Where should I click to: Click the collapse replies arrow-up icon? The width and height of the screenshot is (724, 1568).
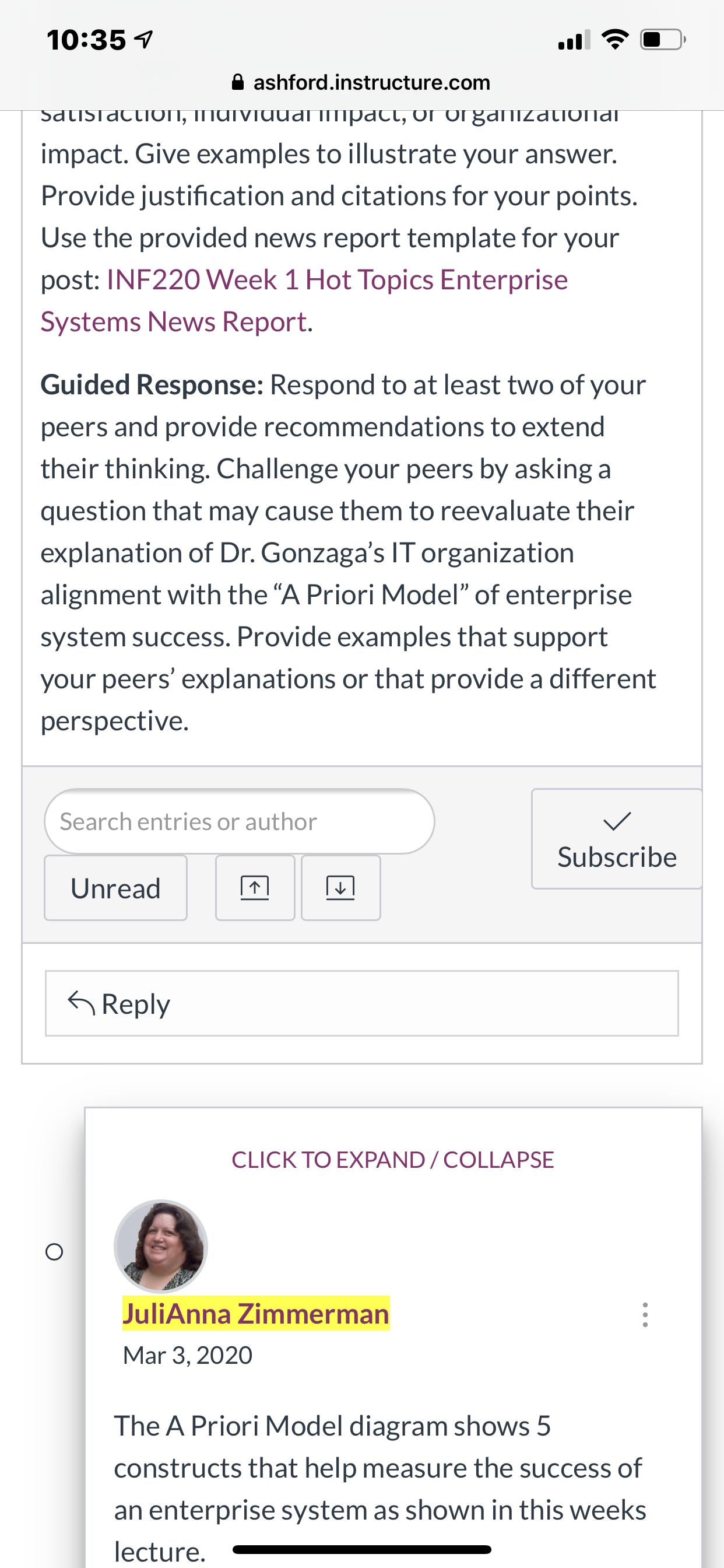tap(255, 887)
